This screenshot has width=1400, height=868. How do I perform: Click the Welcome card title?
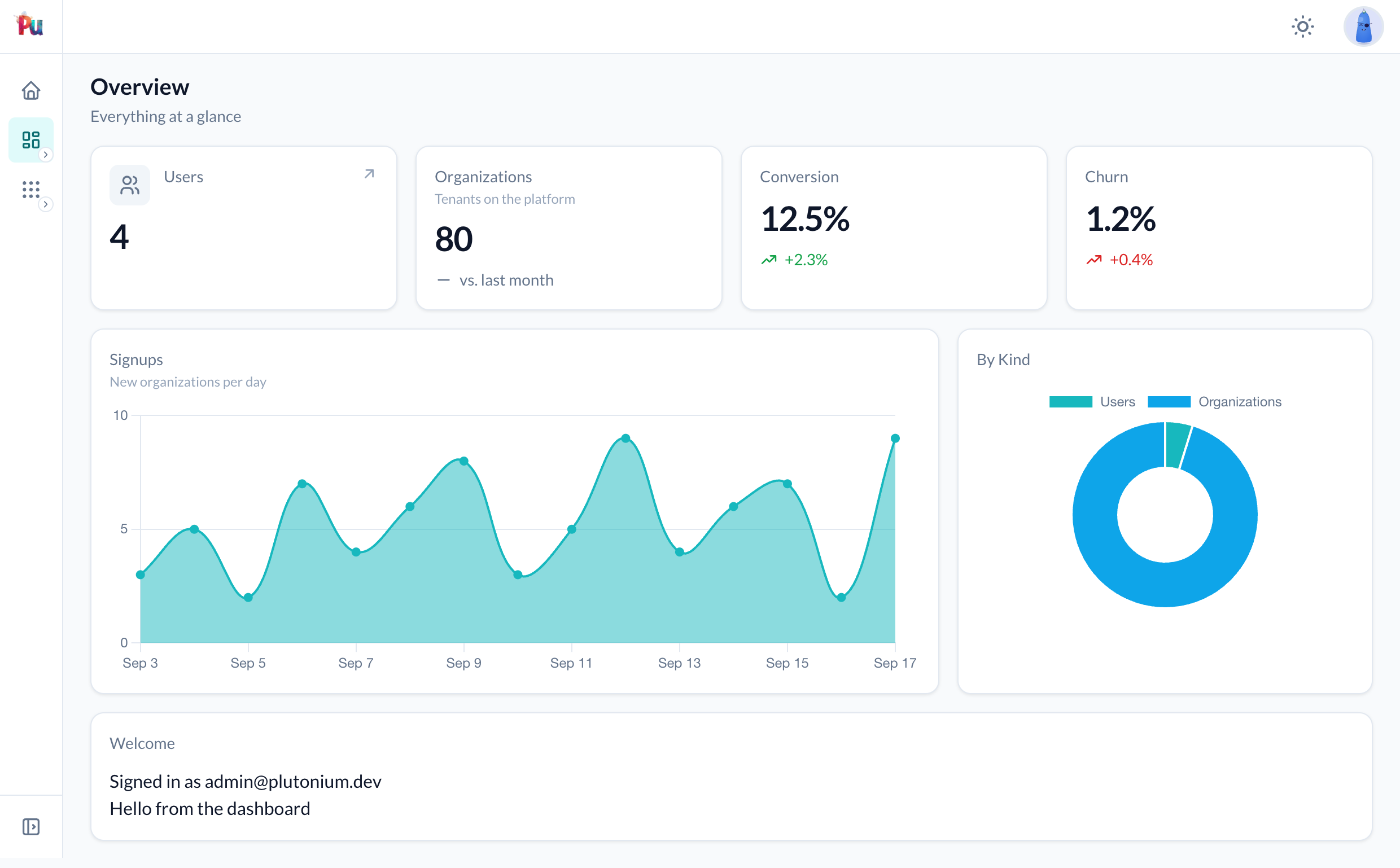(142, 743)
